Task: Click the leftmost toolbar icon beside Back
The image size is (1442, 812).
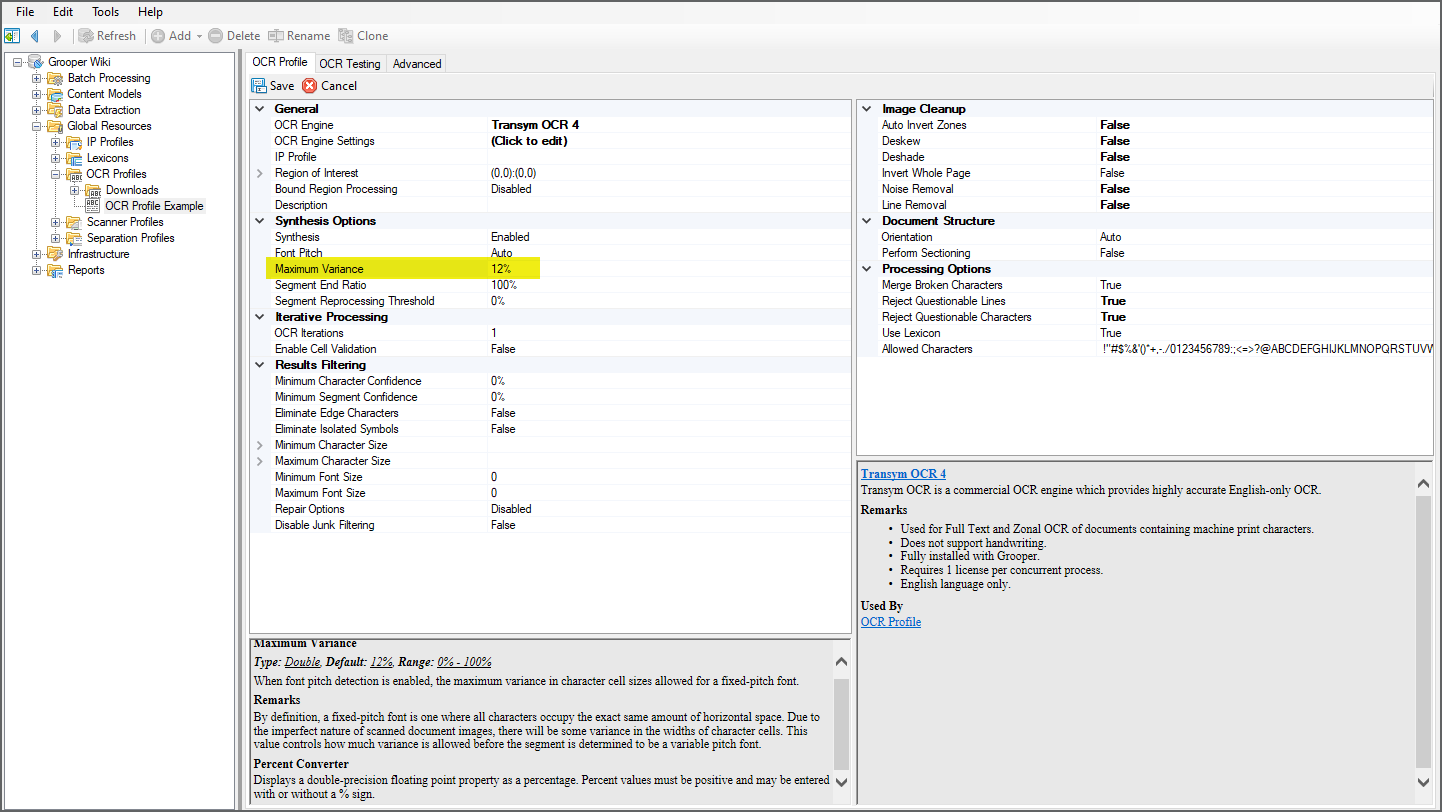Action: 12,36
